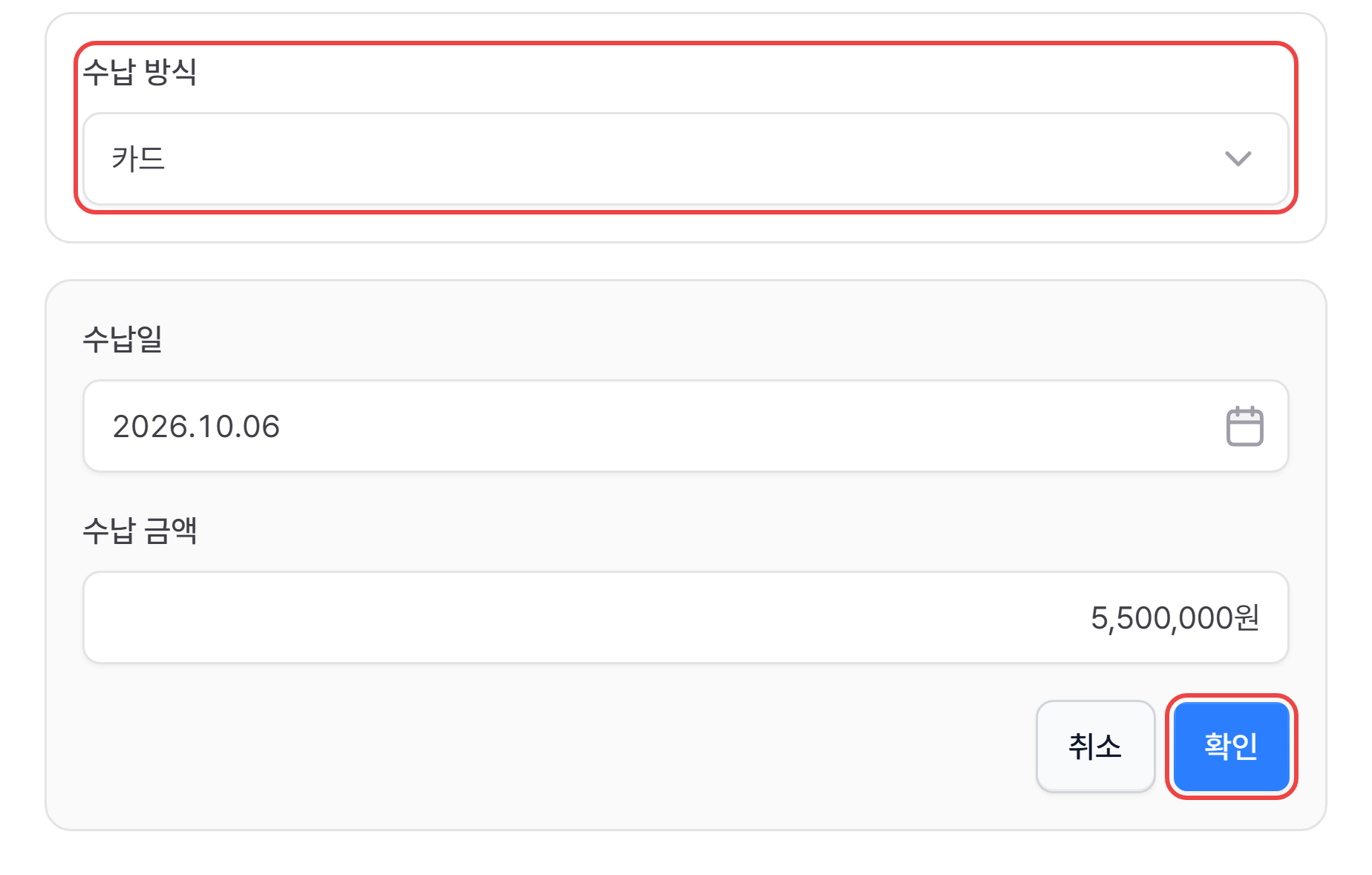Click the 수납일 label
Screen dimensions: 1372x875
pyautogui.click(x=122, y=339)
